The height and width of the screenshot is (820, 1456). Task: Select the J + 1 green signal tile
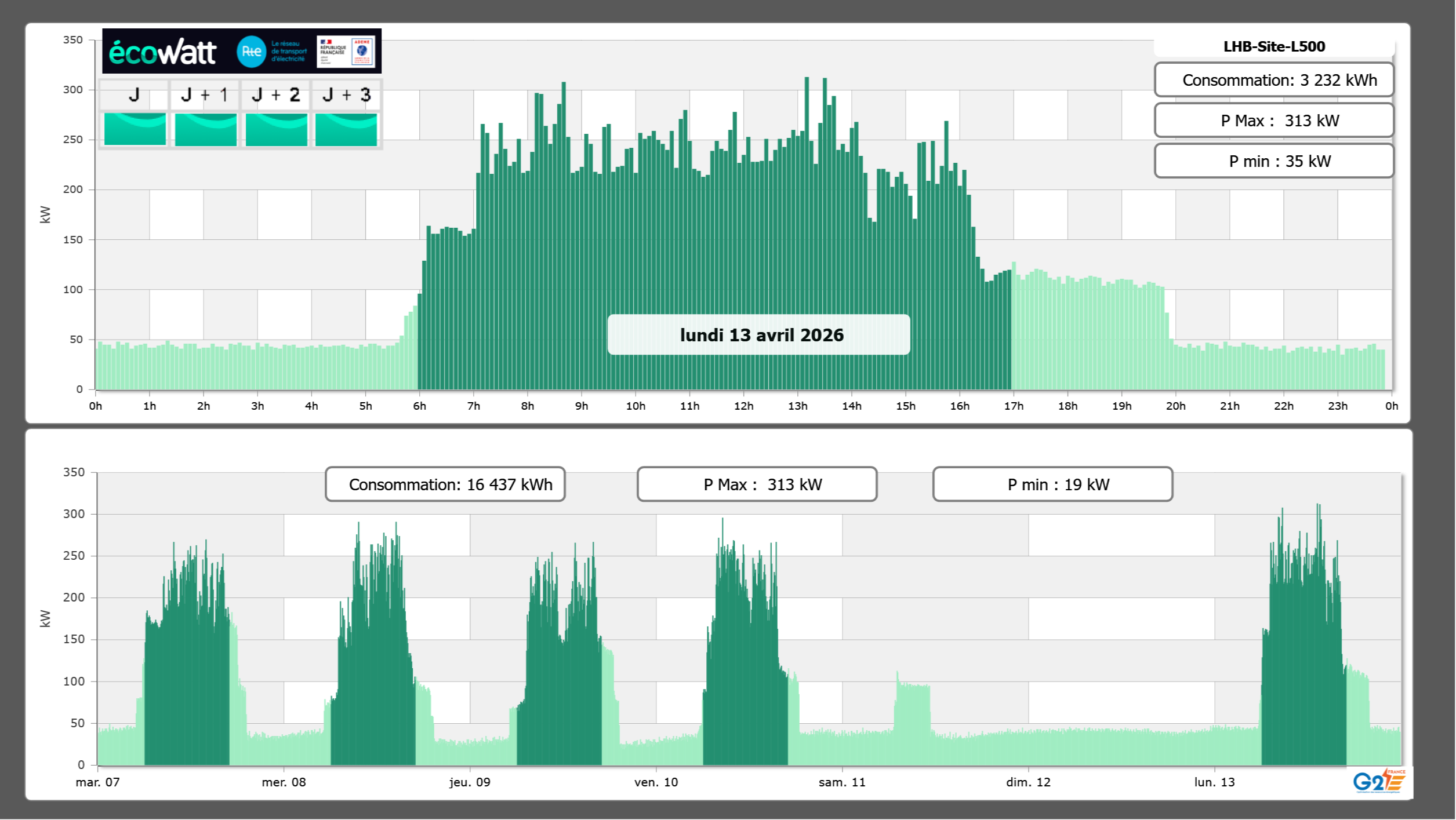tap(205, 129)
